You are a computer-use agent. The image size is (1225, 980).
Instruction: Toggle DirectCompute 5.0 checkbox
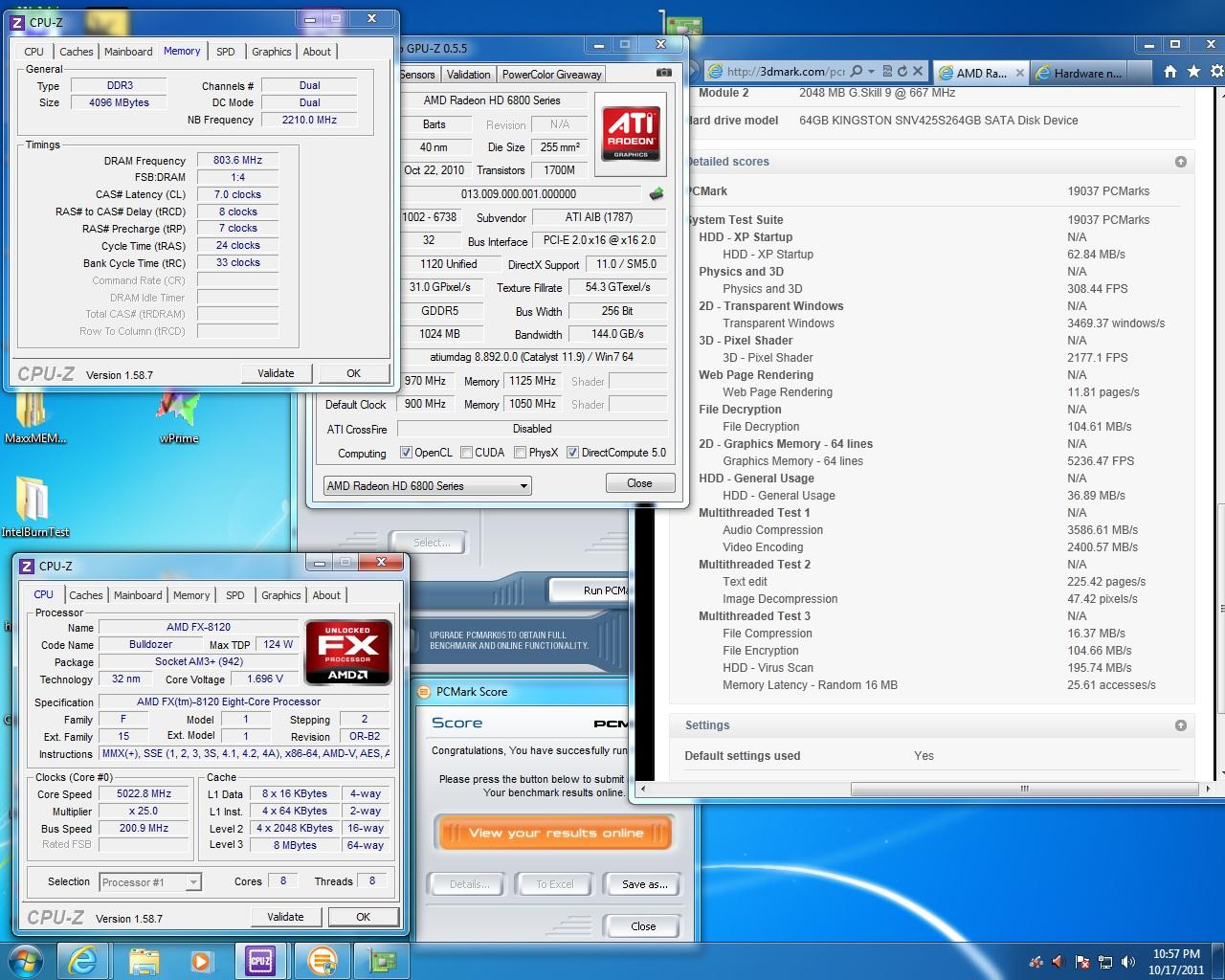point(572,453)
